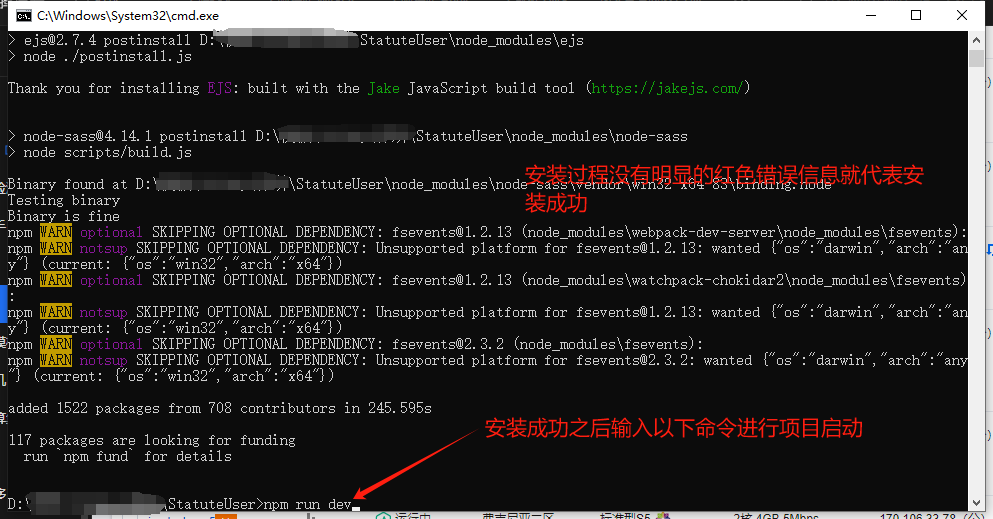Image resolution: width=993 pixels, height=519 pixels.
Task: Click the typed command npm run dev
Action: [x=307, y=504]
